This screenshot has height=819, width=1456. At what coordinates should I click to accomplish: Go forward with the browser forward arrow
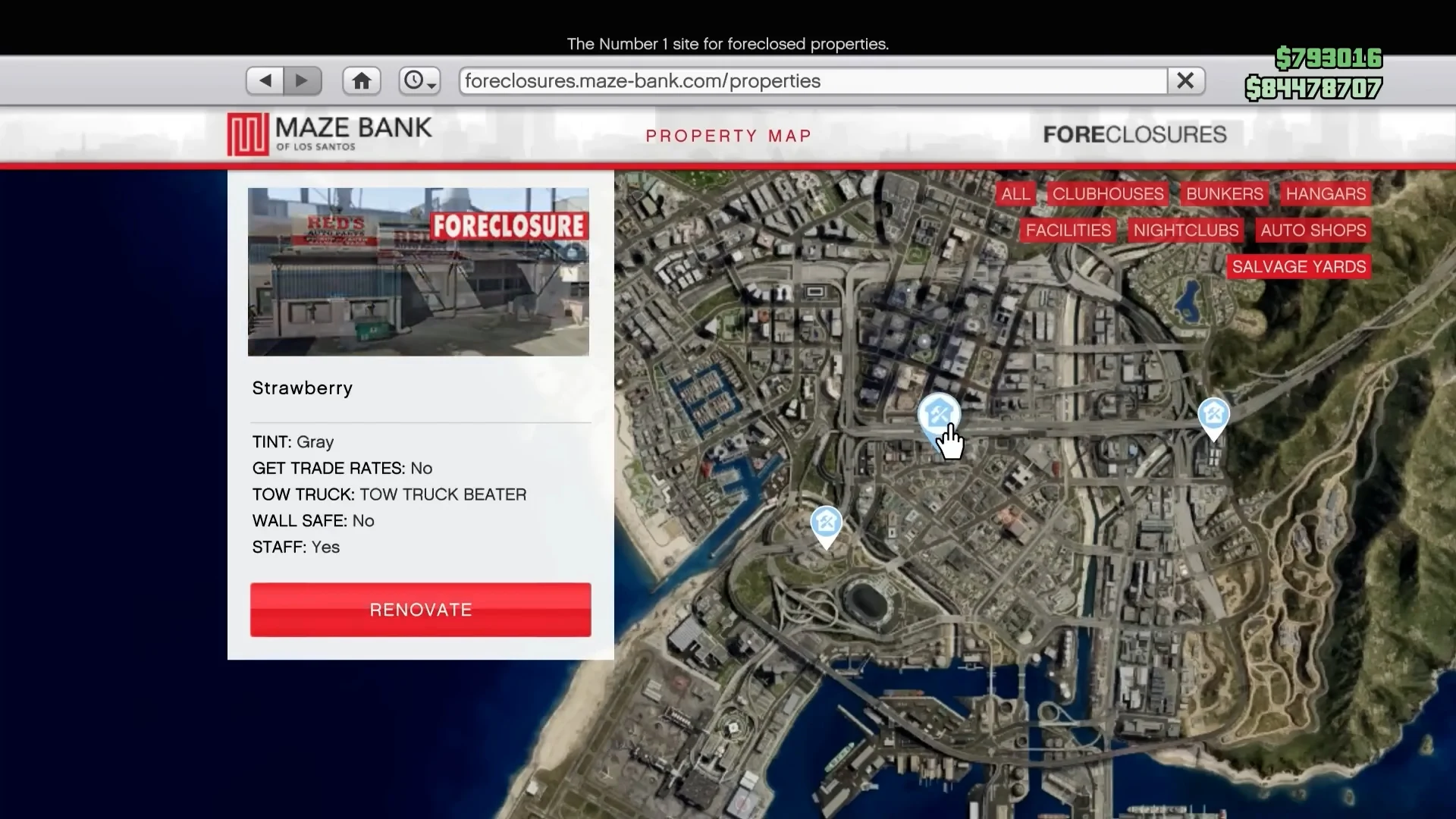click(x=303, y=80)
